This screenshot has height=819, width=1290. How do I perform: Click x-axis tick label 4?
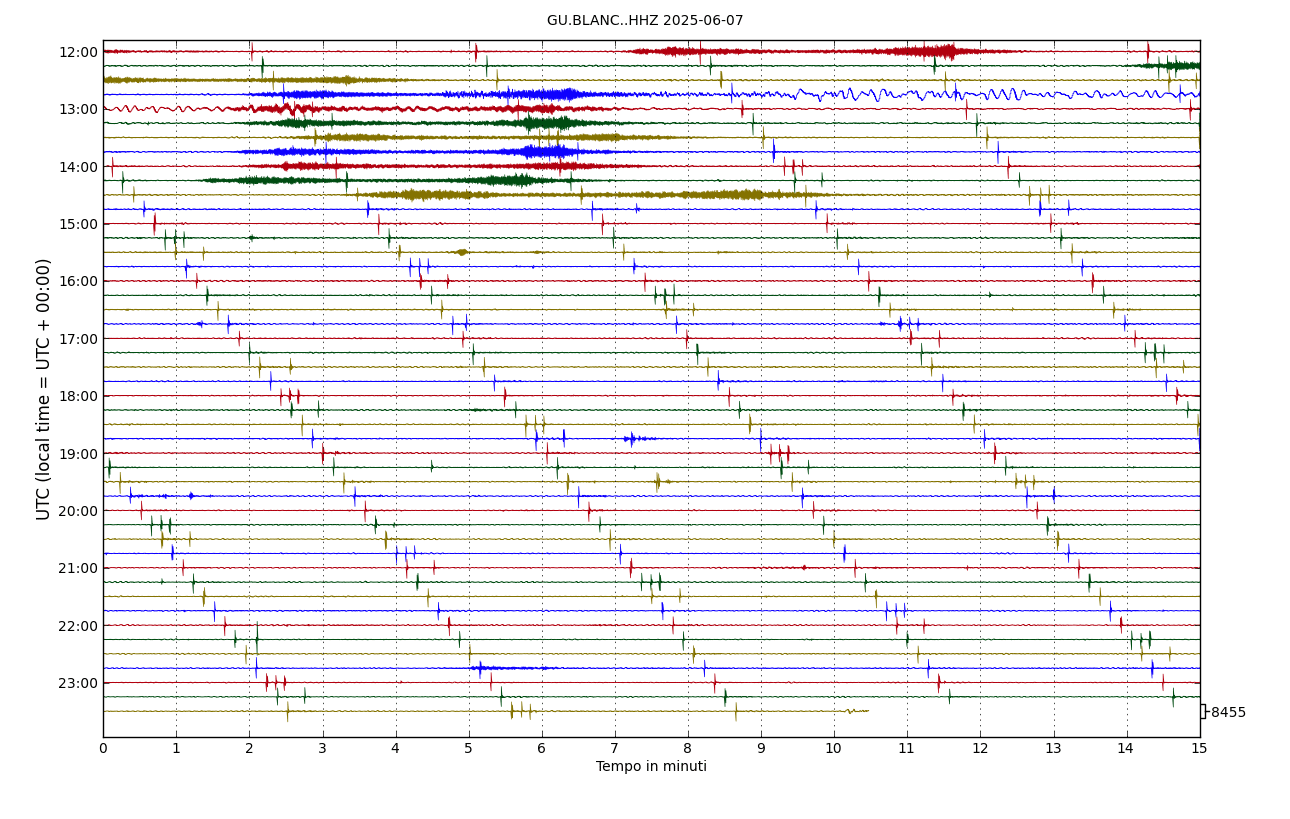(x=395, y=748)
